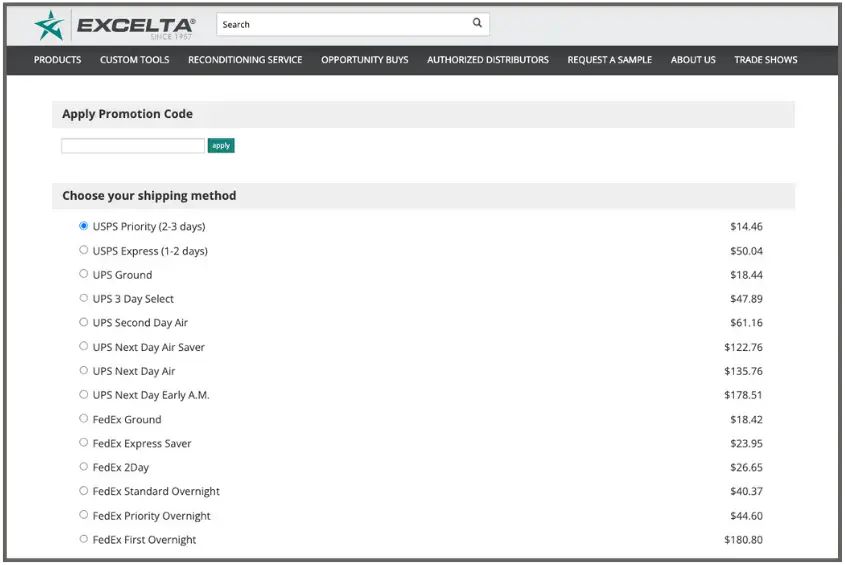845x565 pixels.
Task: Select USPS Express (1-2 days) shipping
Action: (84, 250)
